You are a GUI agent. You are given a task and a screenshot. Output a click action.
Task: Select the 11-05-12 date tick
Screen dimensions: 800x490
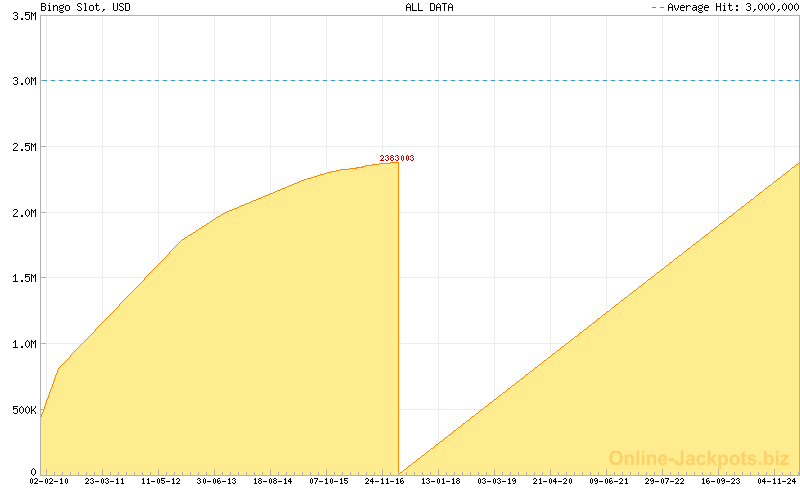coord(161,481)
